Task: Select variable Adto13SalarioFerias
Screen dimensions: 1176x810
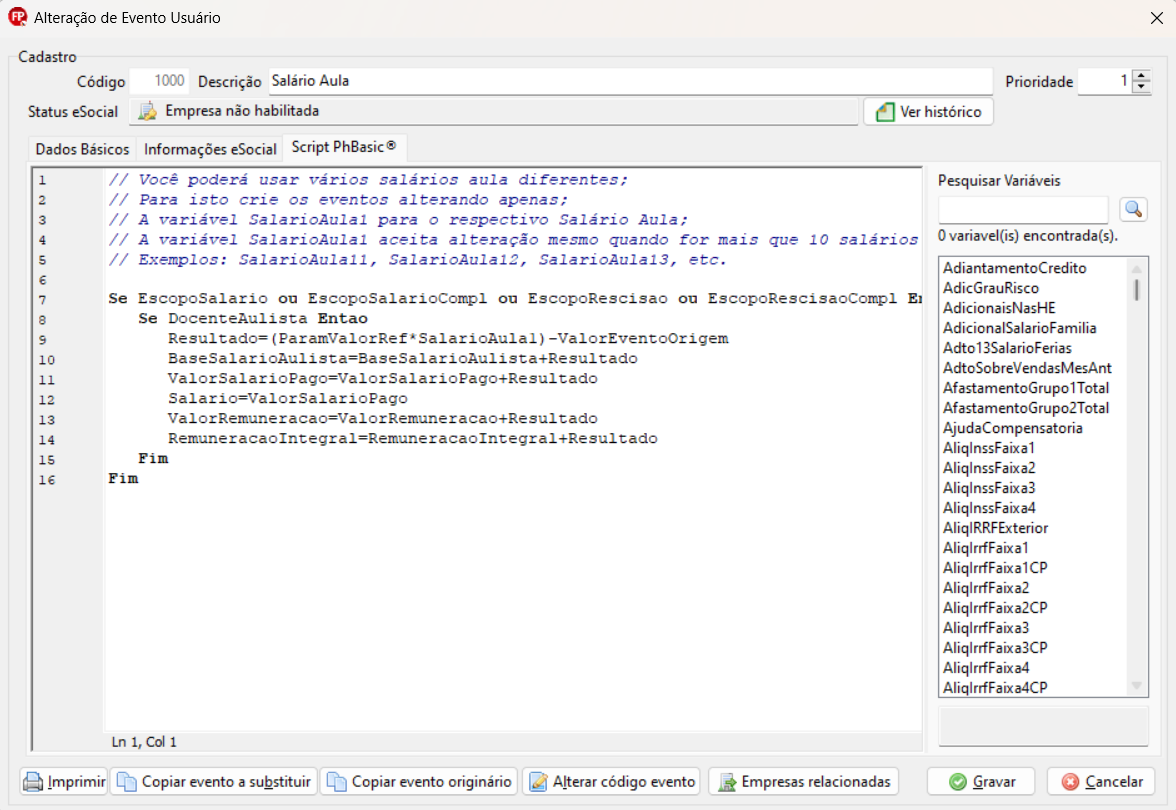Action: (1007, 348)
